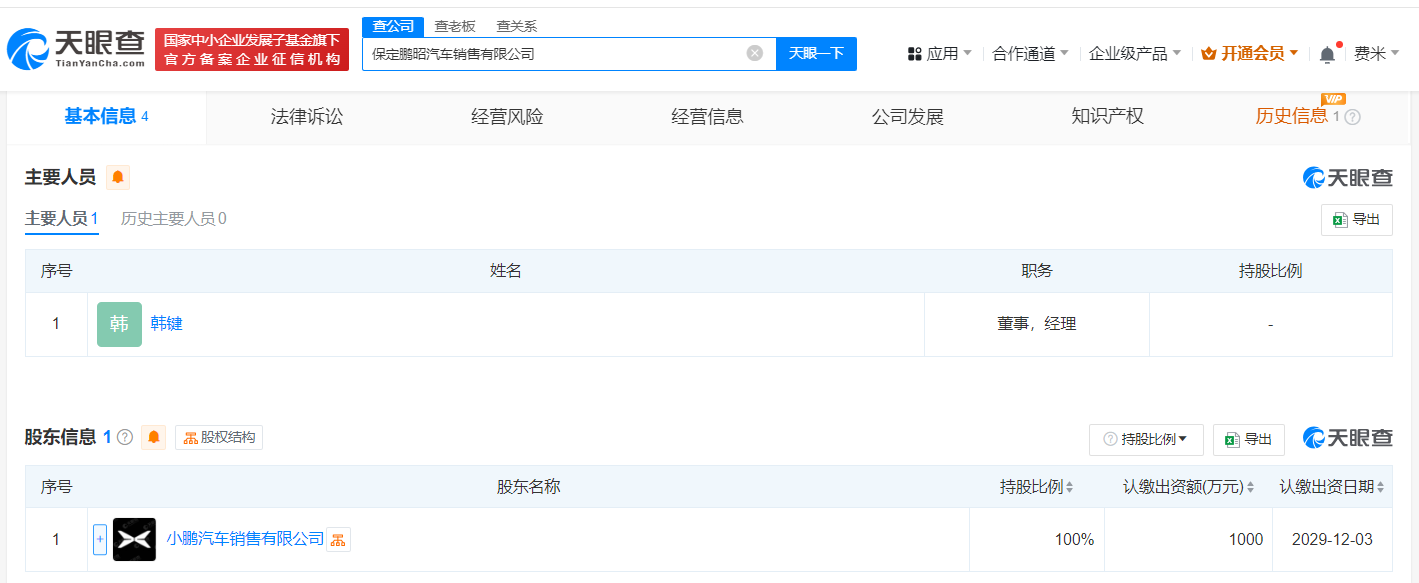Click the 2029-12-03 date cell
Screen dimensions: 1419x583
pos(1332,540)
